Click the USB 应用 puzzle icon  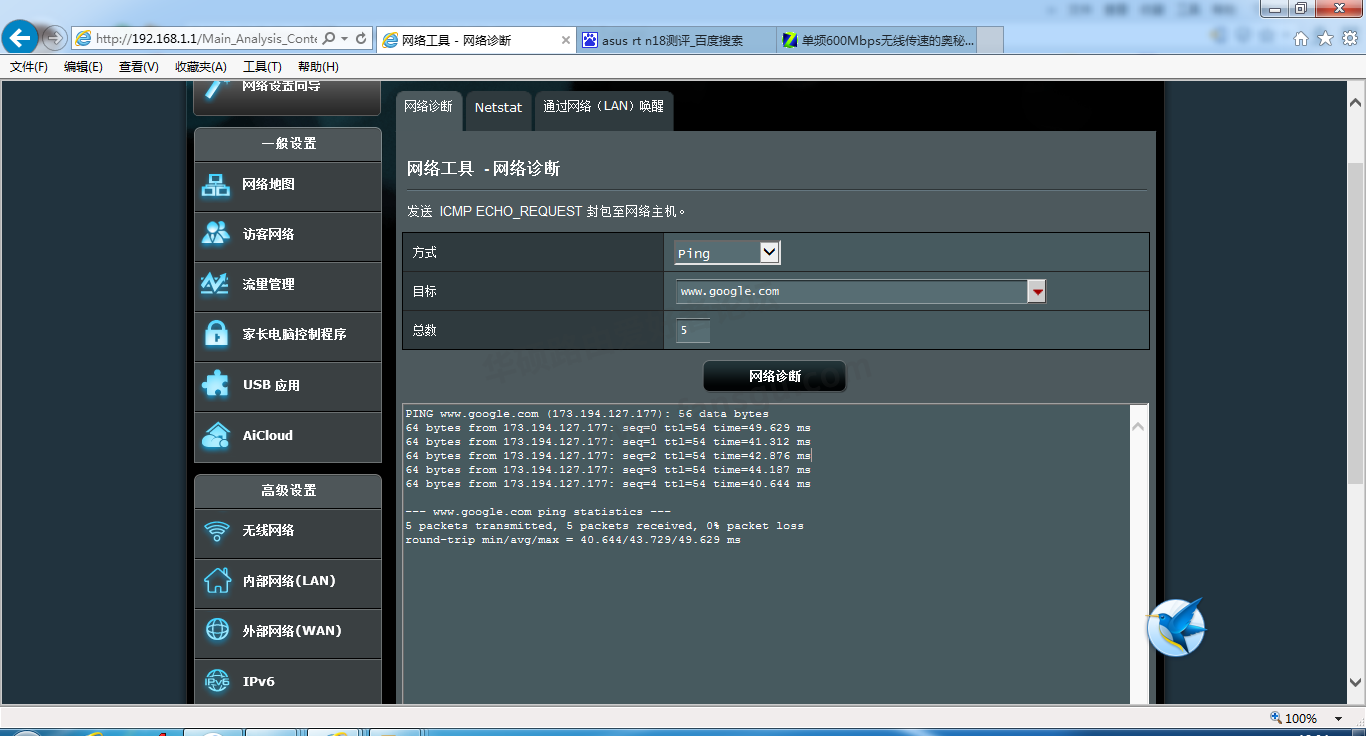point(216,385)
